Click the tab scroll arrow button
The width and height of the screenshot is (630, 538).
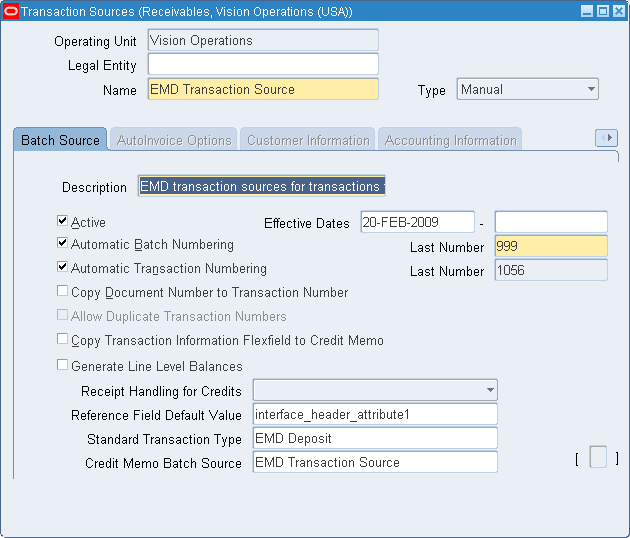tap(606, 138)
